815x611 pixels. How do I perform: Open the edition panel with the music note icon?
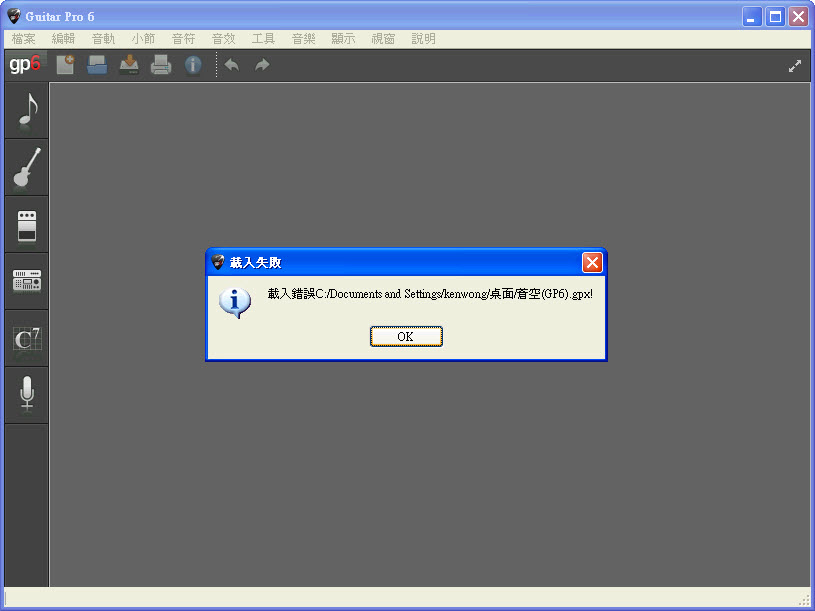[x=27, y=110]
